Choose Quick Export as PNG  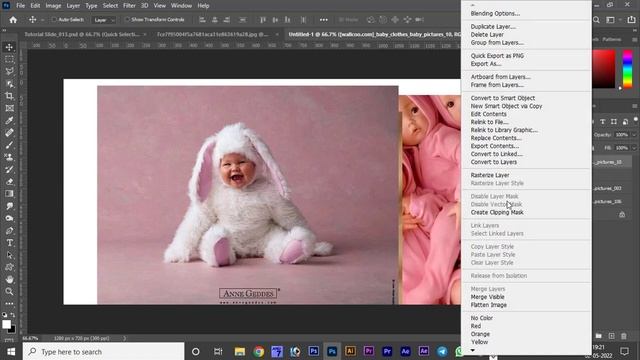click(x=497, y=56)
